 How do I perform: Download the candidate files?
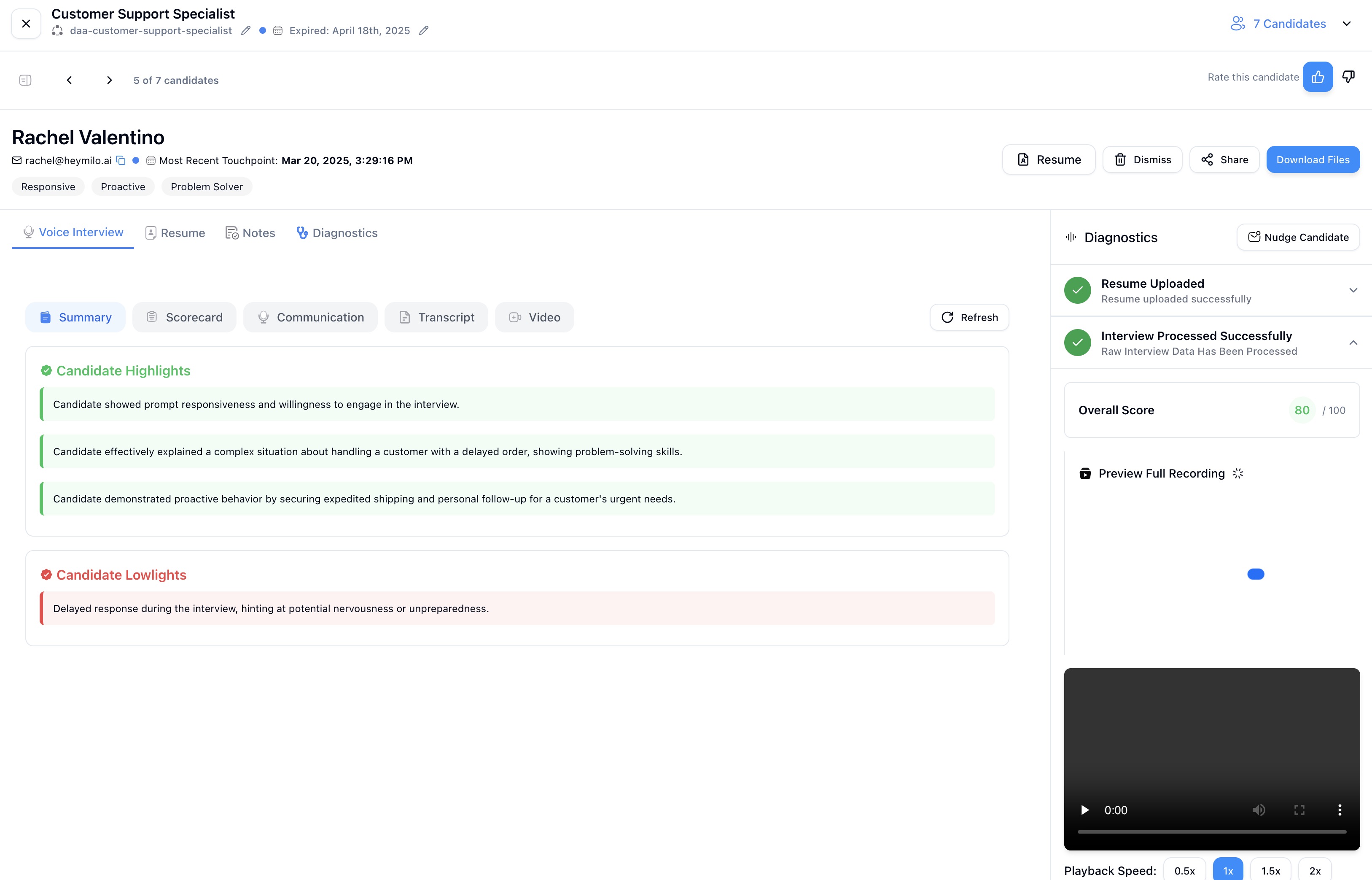1313,159
